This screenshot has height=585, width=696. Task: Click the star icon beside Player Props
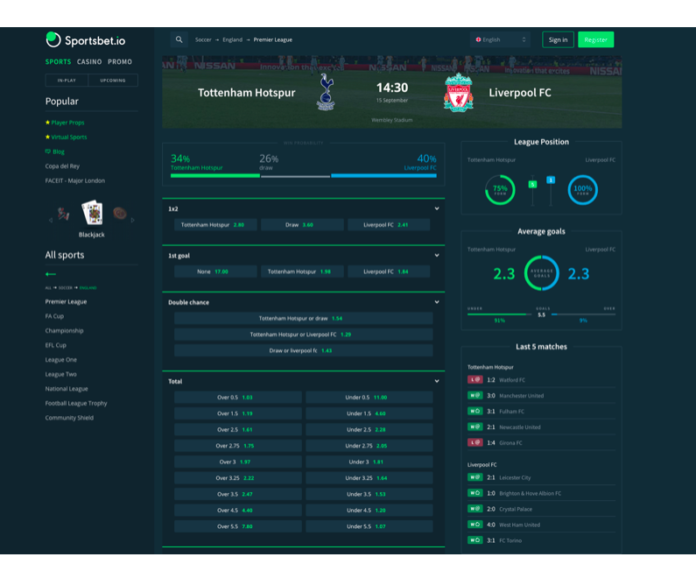coord(47,122)
